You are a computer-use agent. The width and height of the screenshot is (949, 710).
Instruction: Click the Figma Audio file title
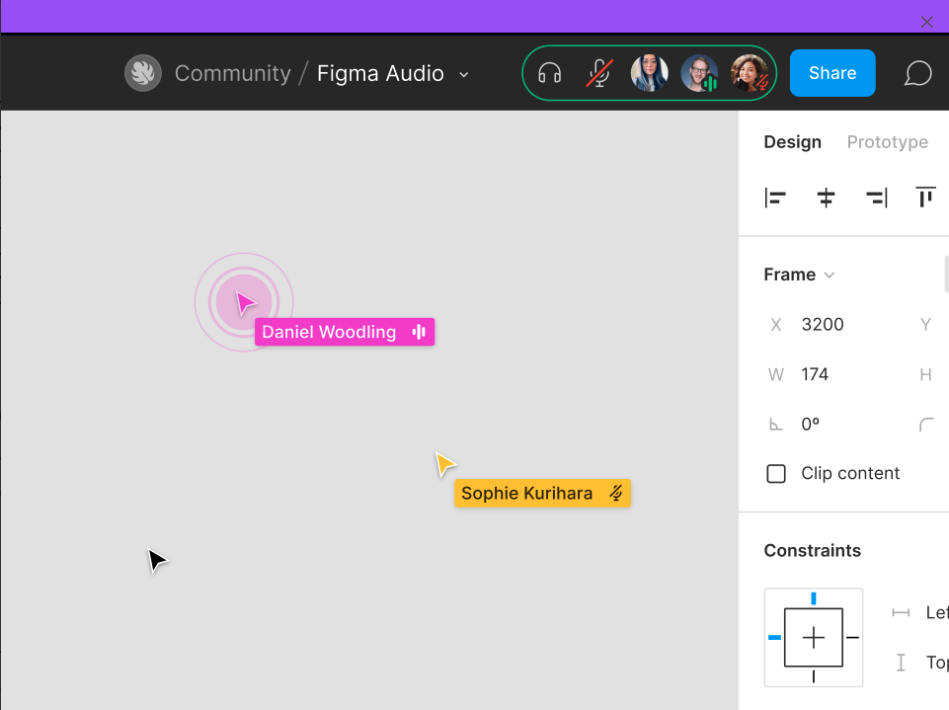[x=381, y=73]
